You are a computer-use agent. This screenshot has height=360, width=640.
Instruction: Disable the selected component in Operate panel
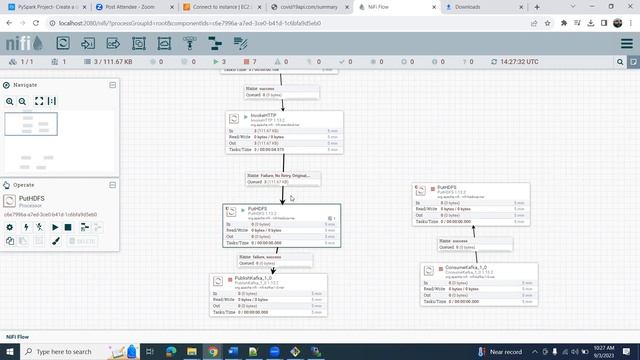point(40,227)
